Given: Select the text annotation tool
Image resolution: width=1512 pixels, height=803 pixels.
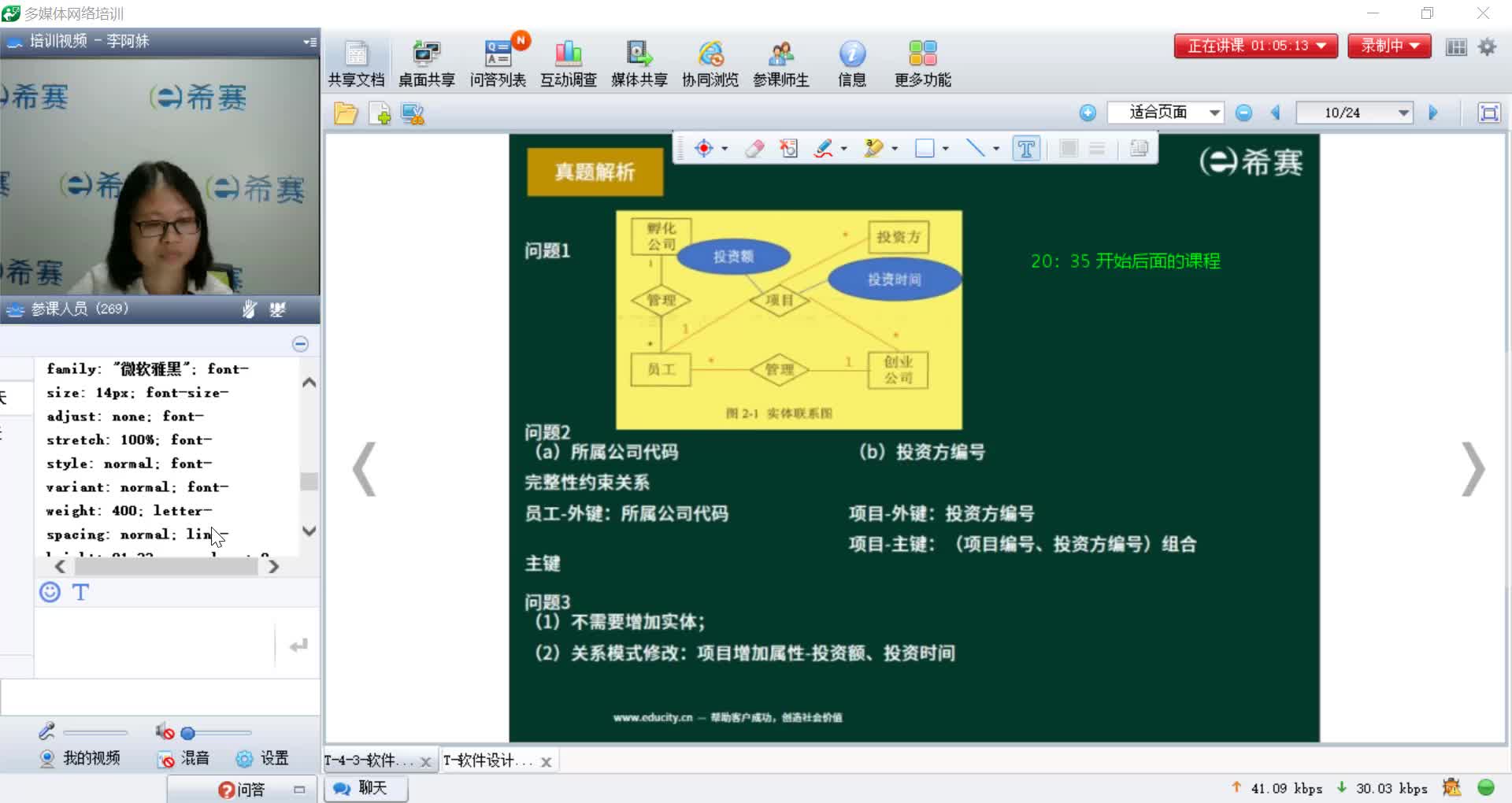Looking at the screenshot, I should (x=1026, y=148).
